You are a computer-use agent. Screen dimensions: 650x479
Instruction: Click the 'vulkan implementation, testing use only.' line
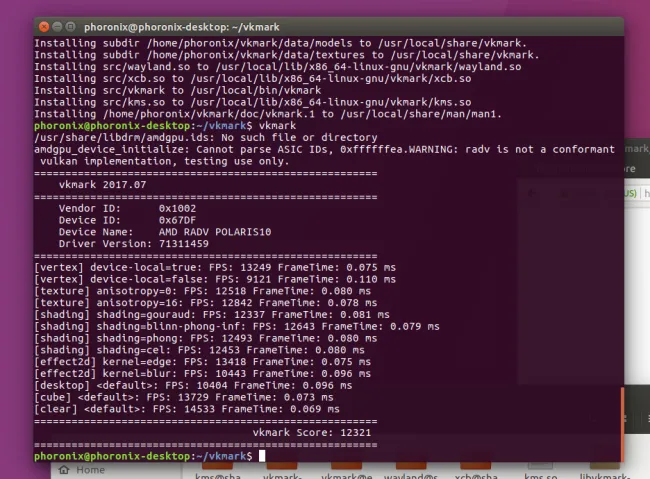coord(165,161)
